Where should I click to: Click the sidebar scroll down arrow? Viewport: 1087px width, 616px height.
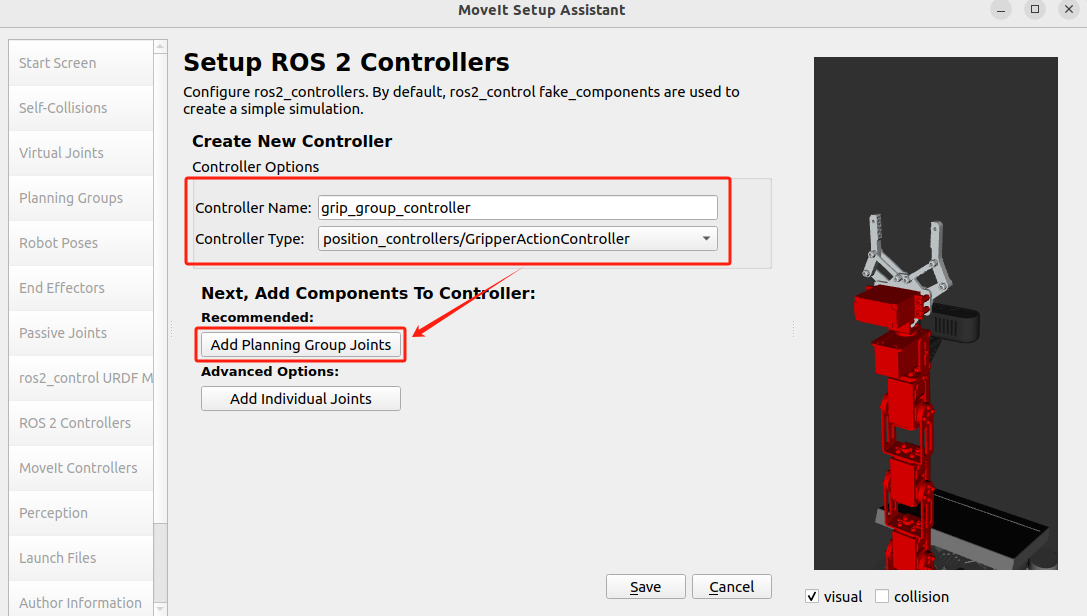click(x=161, y=609)
